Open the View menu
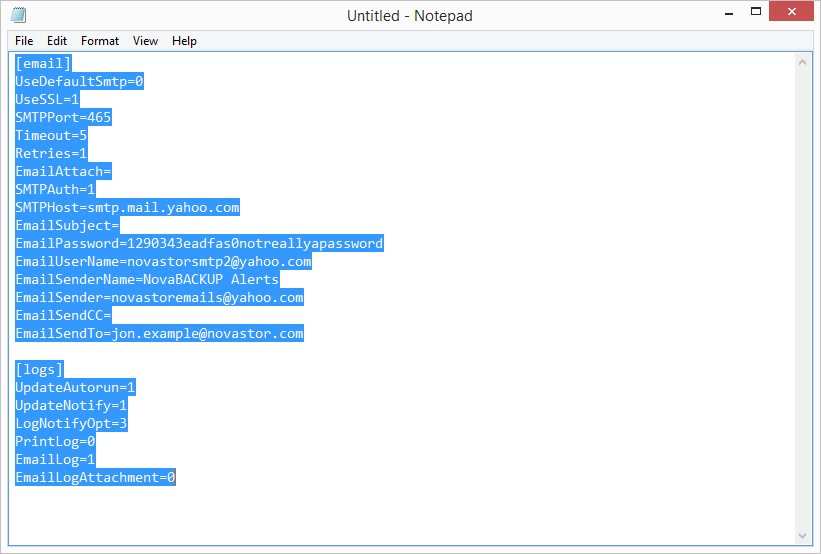The height and width of the screenshot is (554, 821). (x=145, y=41)
